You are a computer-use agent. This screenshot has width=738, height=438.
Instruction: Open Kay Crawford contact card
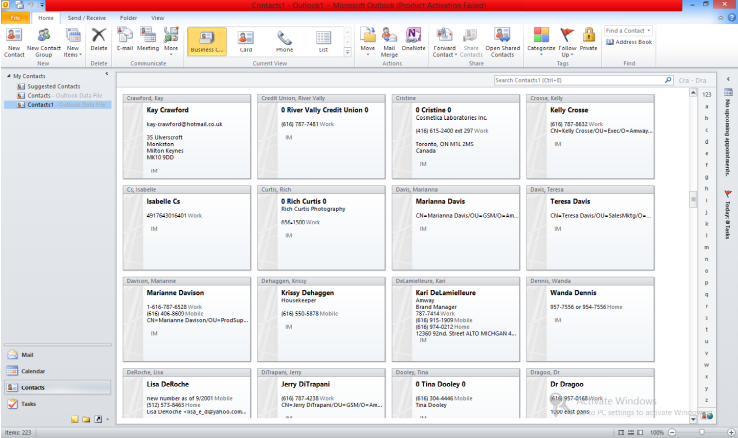click(187, 136)
